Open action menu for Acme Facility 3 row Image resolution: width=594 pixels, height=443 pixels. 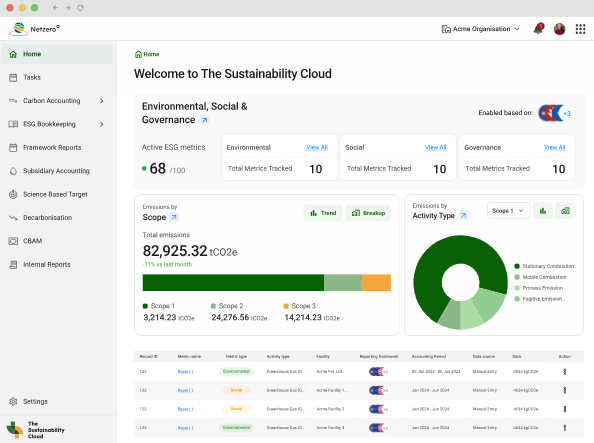[565, 428]
